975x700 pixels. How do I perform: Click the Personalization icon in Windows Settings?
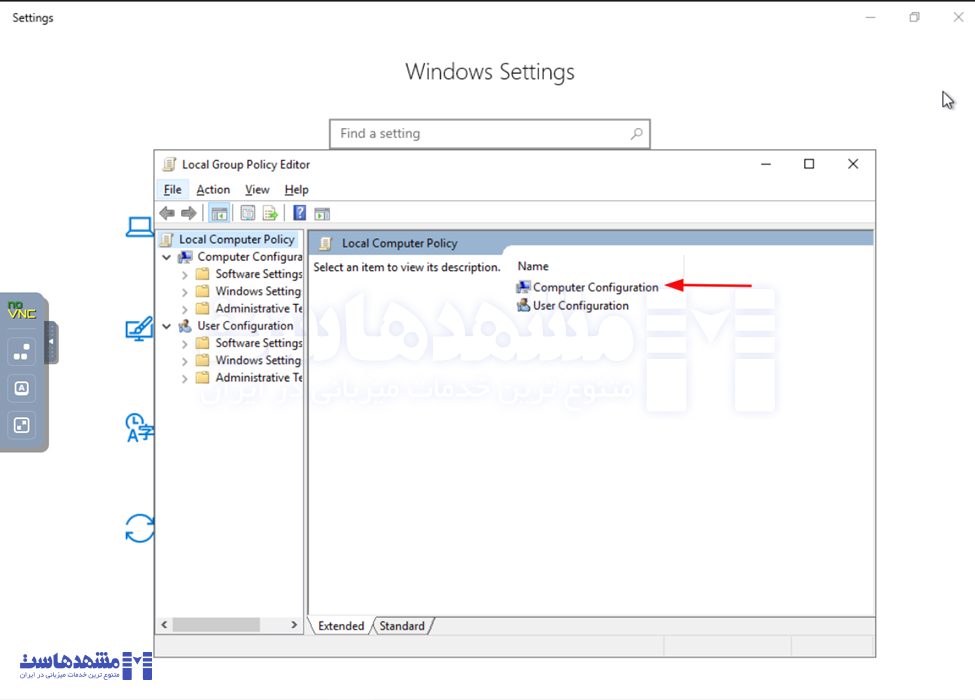[x=139, y=328]
